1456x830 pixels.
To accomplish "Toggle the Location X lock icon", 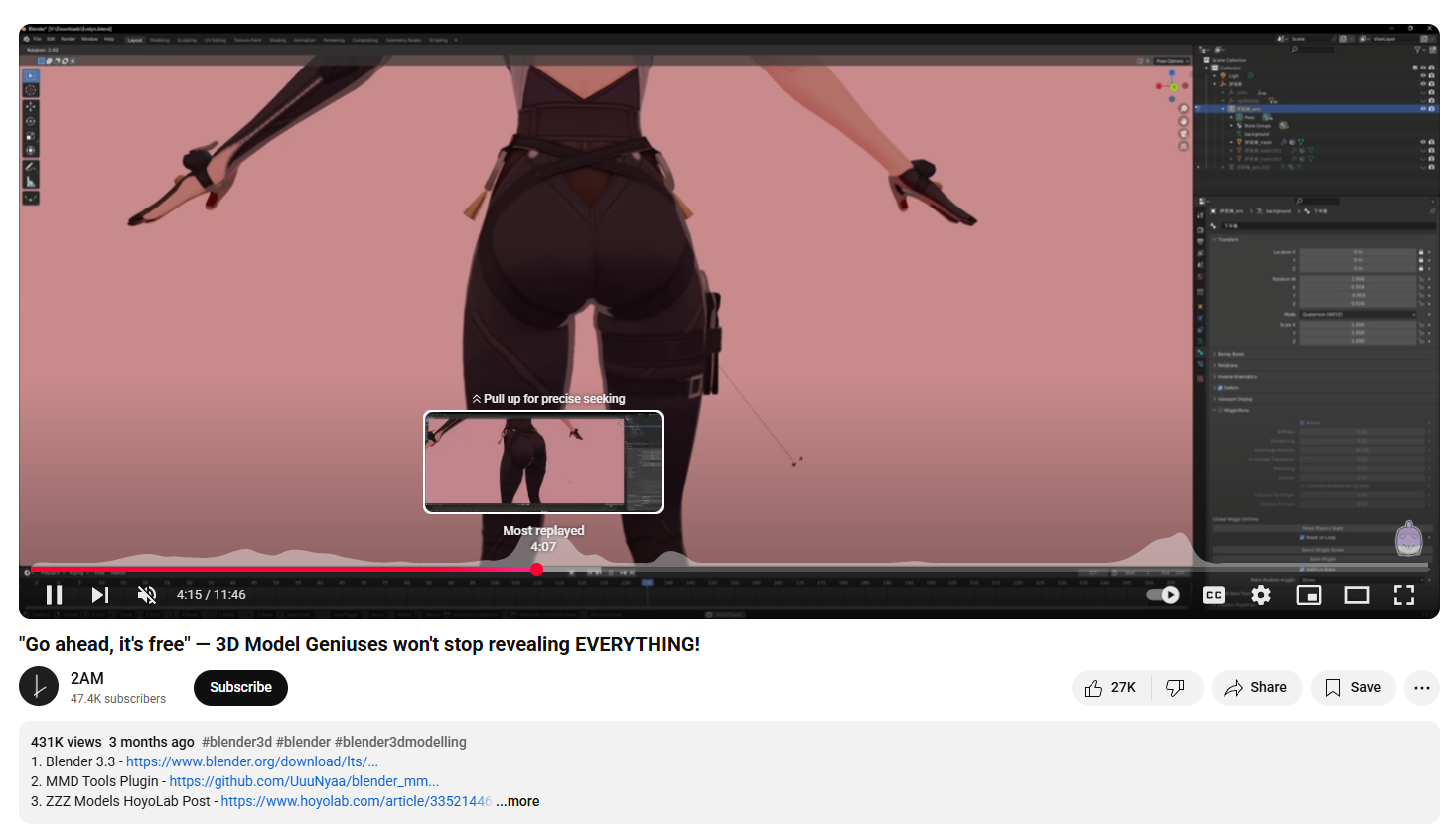I will [1421, 252].
